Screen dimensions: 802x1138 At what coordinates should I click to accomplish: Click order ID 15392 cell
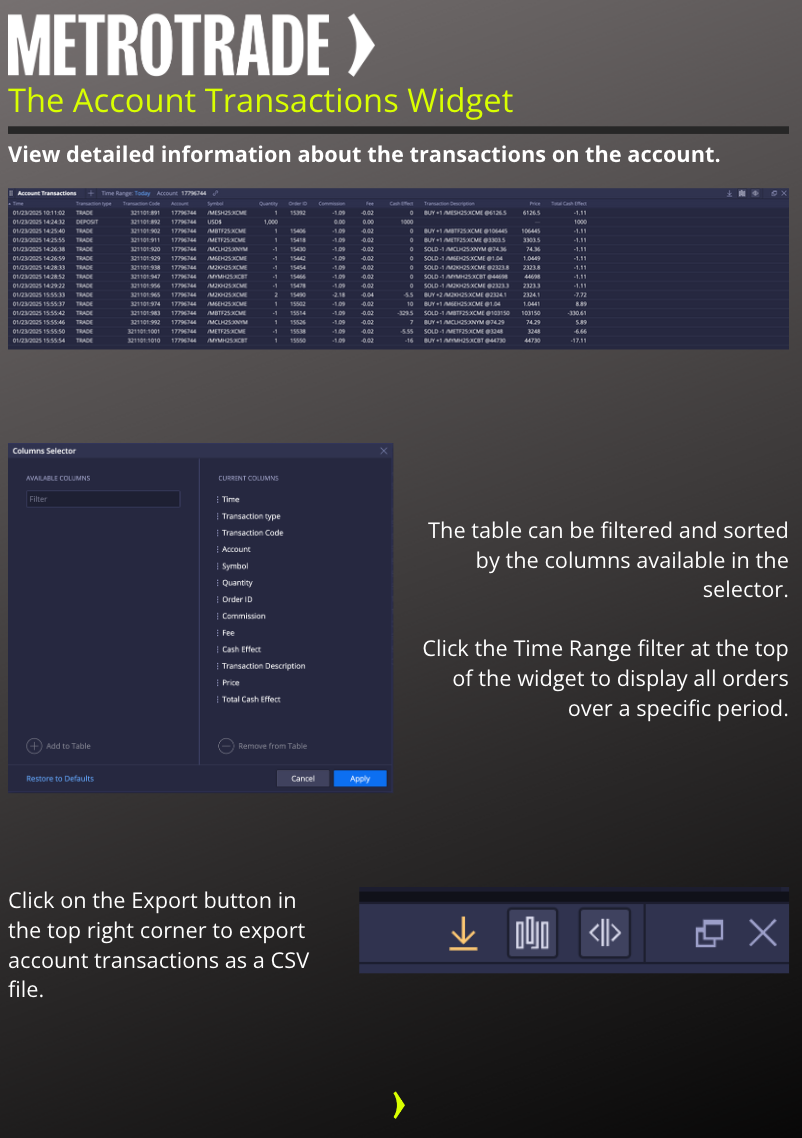tap(298, 213)
